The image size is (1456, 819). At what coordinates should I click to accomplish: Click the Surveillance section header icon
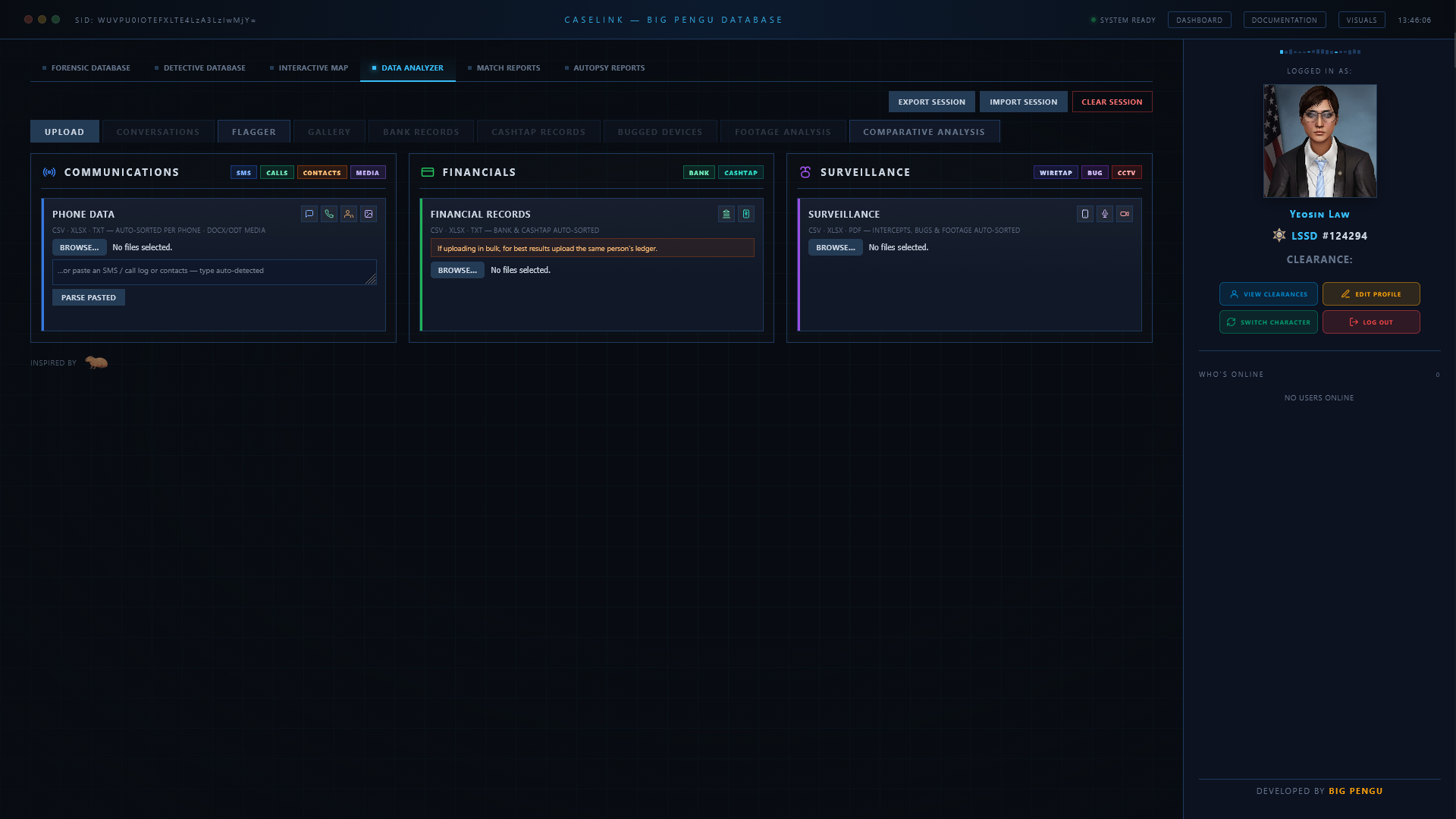tap(805, 172)
